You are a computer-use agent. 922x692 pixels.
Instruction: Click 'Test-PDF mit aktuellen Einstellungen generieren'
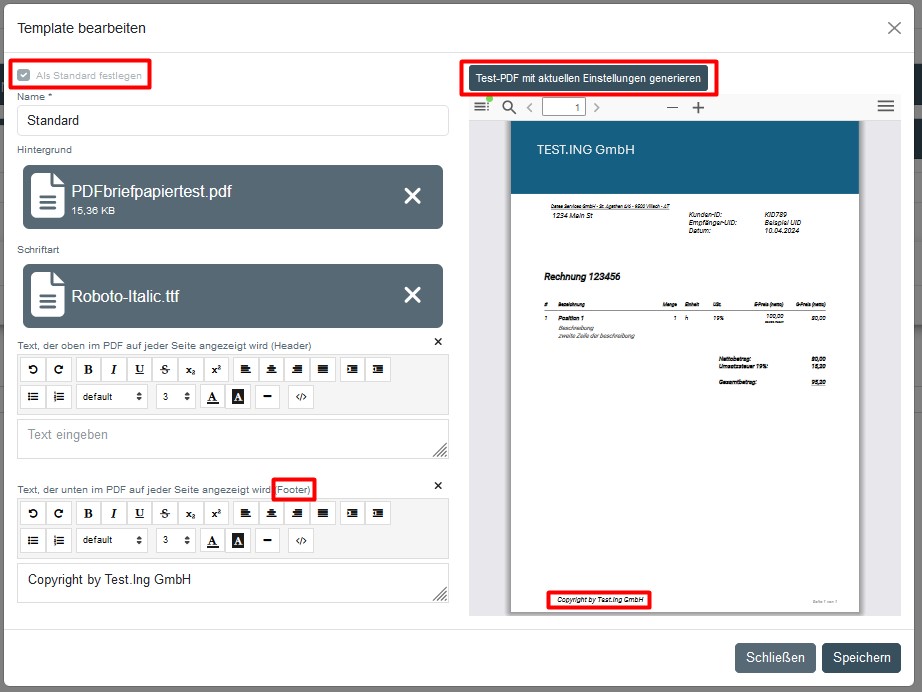(x=588, y=78)
